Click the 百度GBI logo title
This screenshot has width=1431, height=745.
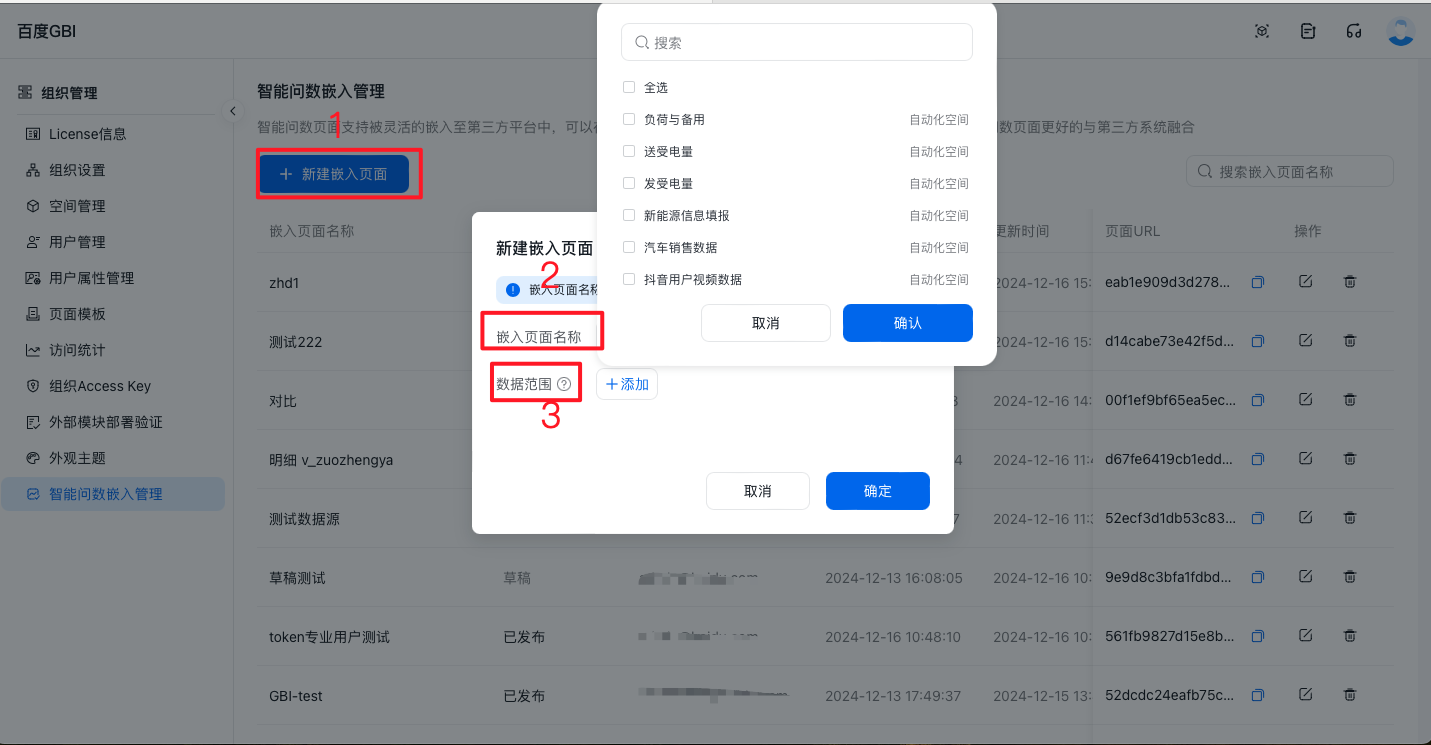pyautogui.click(x=47, y=31)
